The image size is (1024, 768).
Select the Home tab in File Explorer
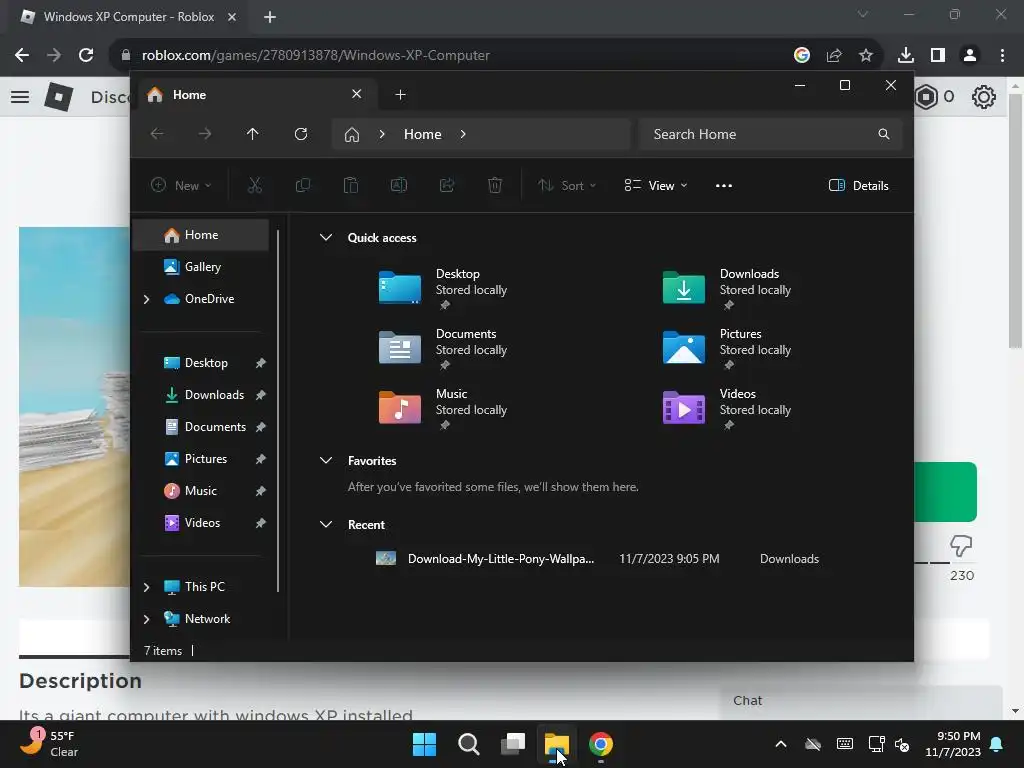pos(255,95)
